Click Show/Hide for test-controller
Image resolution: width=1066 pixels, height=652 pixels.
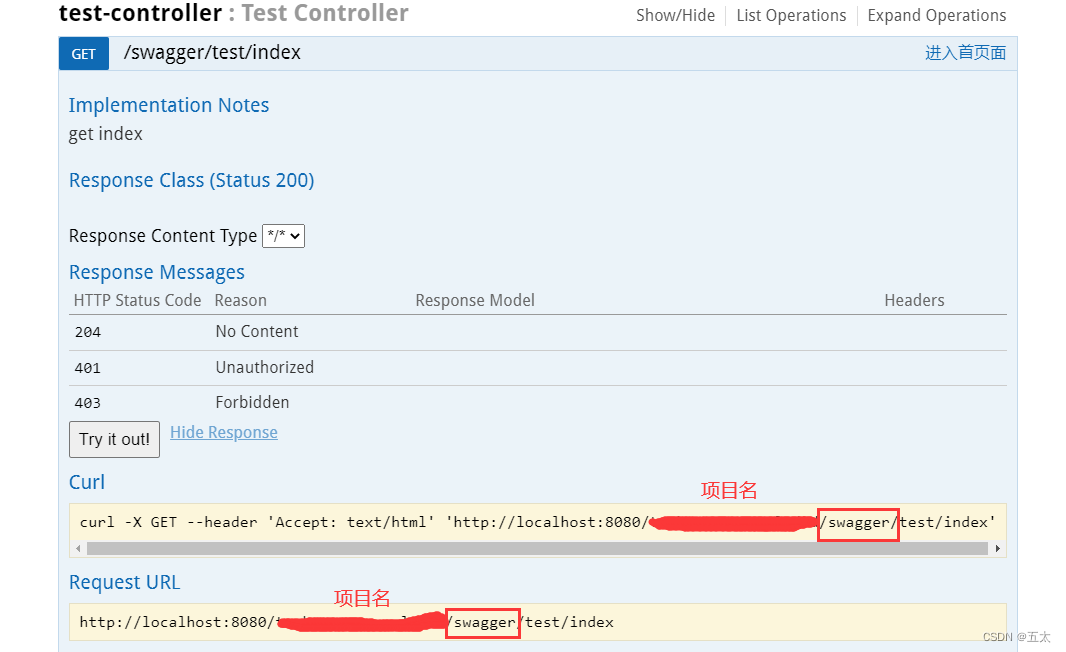tap(675, 16)
